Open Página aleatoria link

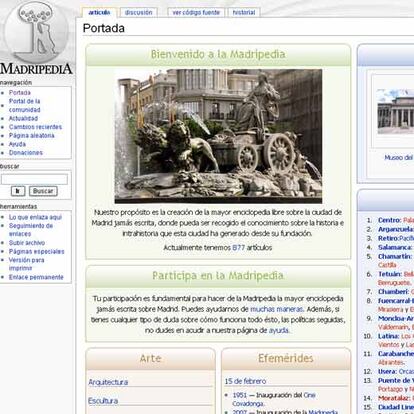(32, 136)
